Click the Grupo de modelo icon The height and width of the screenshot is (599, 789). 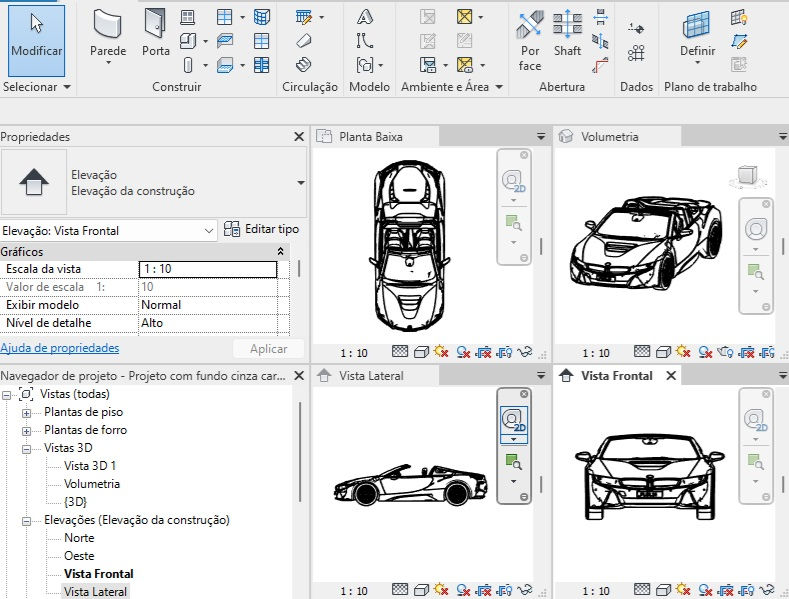point(365,65)
